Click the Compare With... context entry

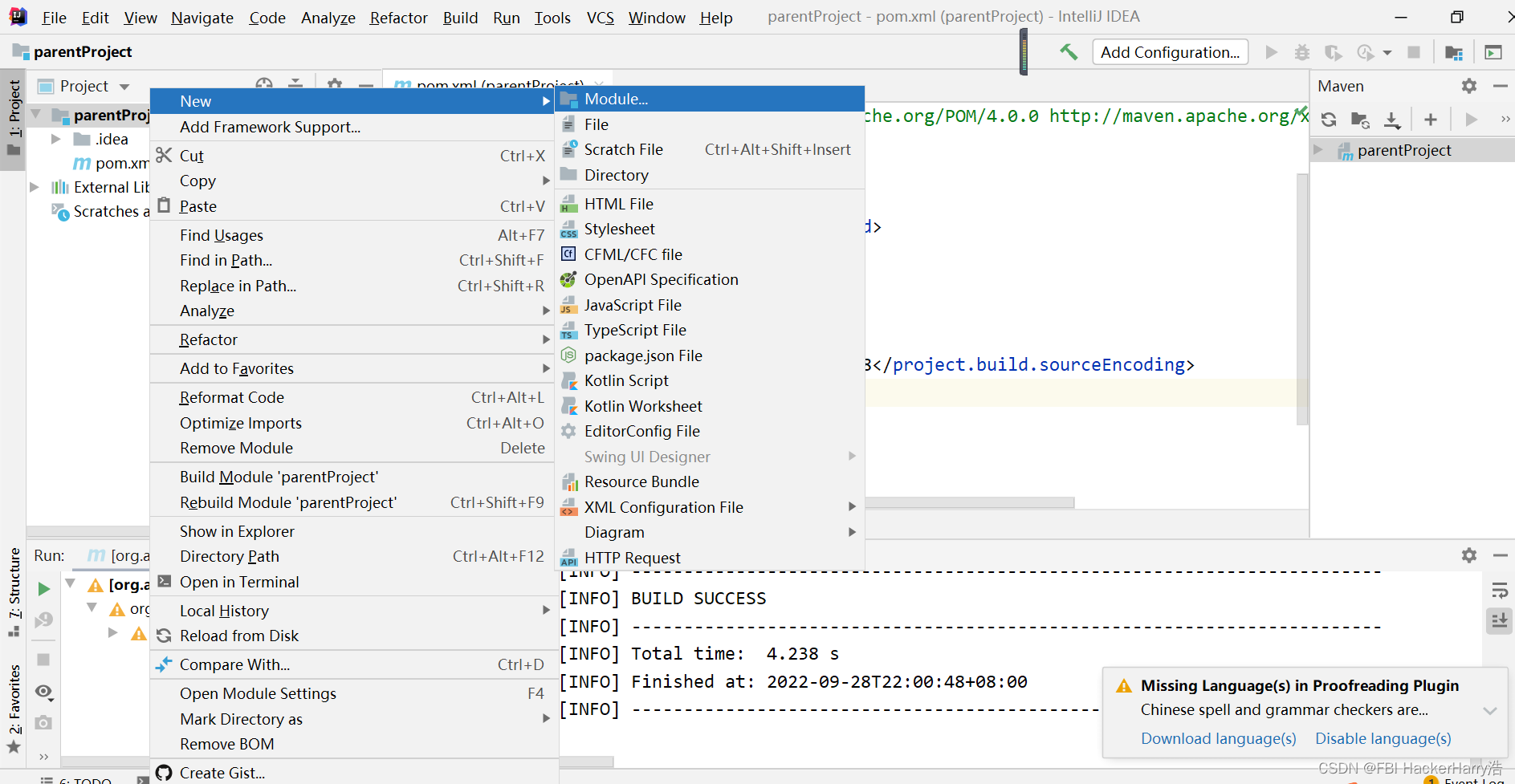(x=353, y=664)
